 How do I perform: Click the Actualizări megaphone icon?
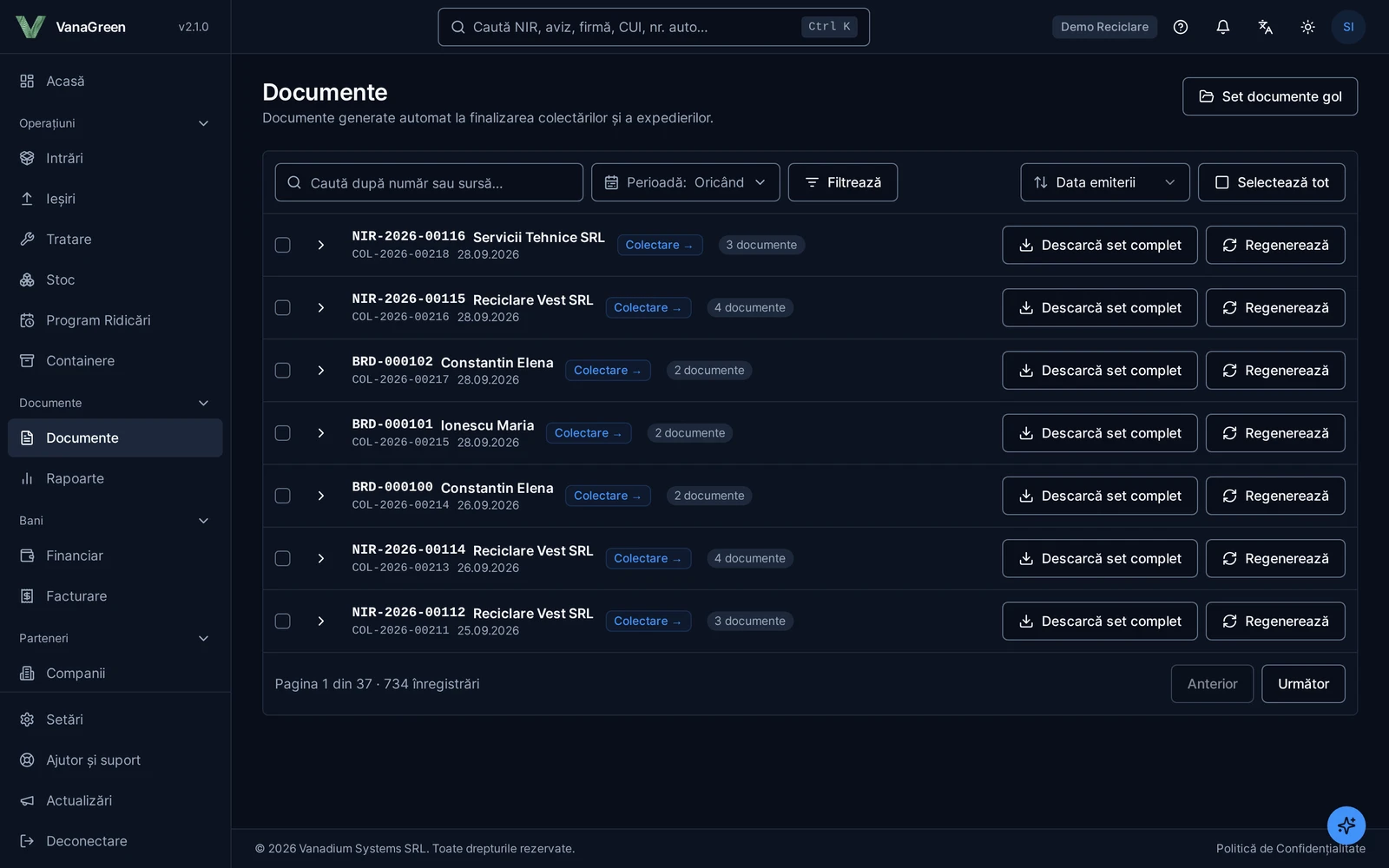click(x=27, y=800)
